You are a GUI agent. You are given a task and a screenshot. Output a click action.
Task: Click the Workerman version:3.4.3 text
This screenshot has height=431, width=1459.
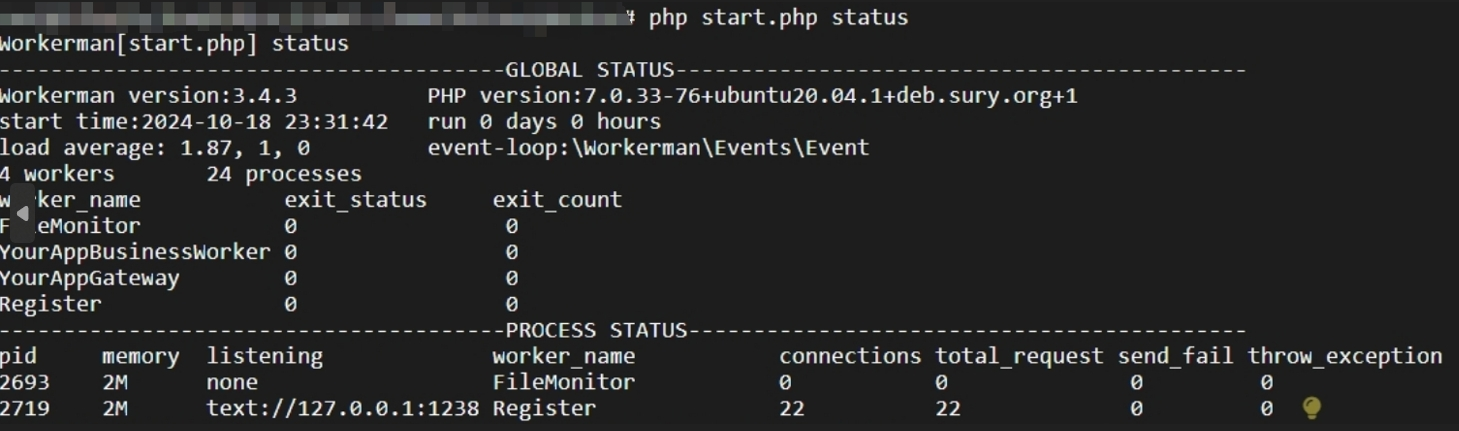coord(148,96)
